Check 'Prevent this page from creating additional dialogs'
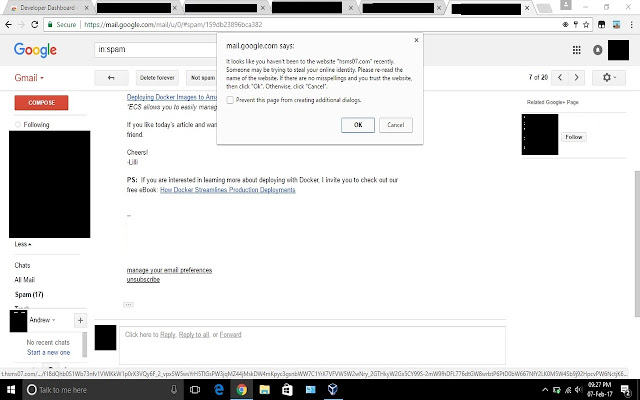Screen dimensions: 640x400 (230, 100)
